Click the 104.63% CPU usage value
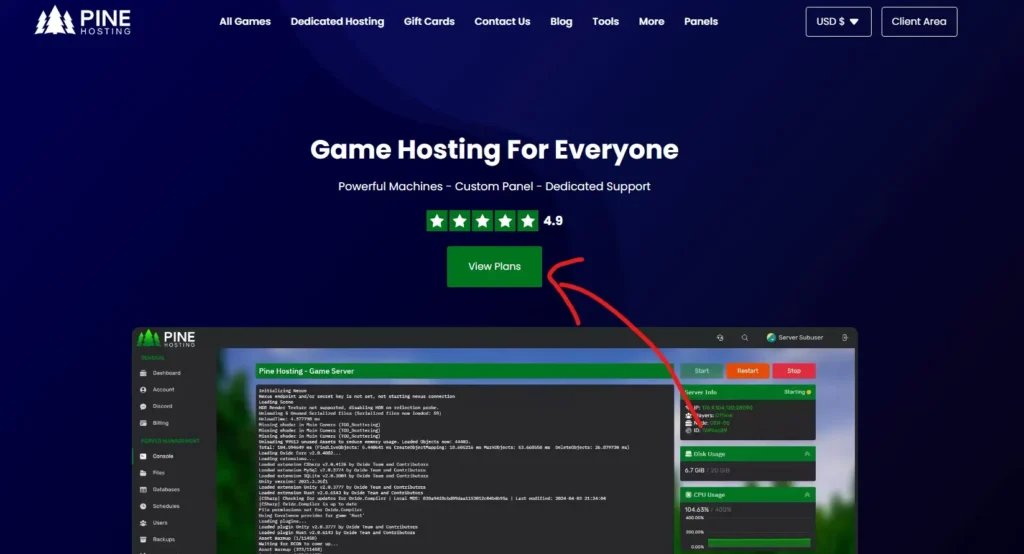The width and height of the screenshot is (1024, 554). (x=696, y=510)
